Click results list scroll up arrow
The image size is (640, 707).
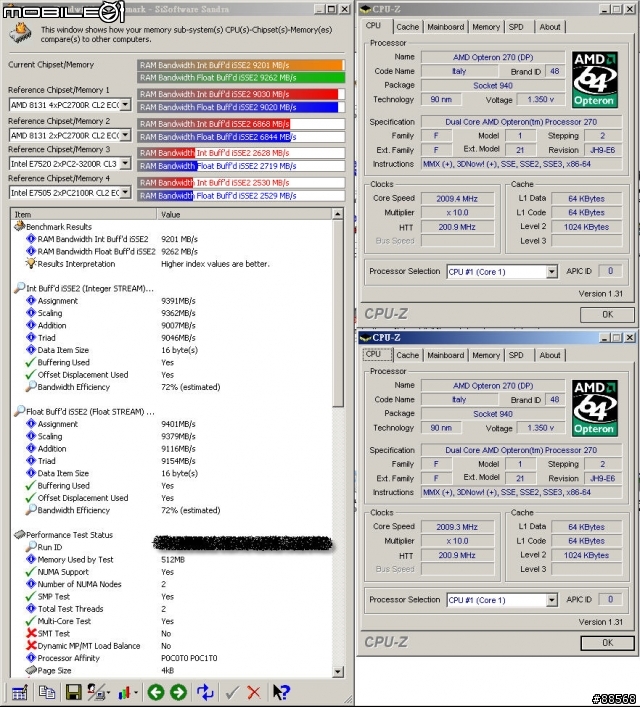click(338, 214)
